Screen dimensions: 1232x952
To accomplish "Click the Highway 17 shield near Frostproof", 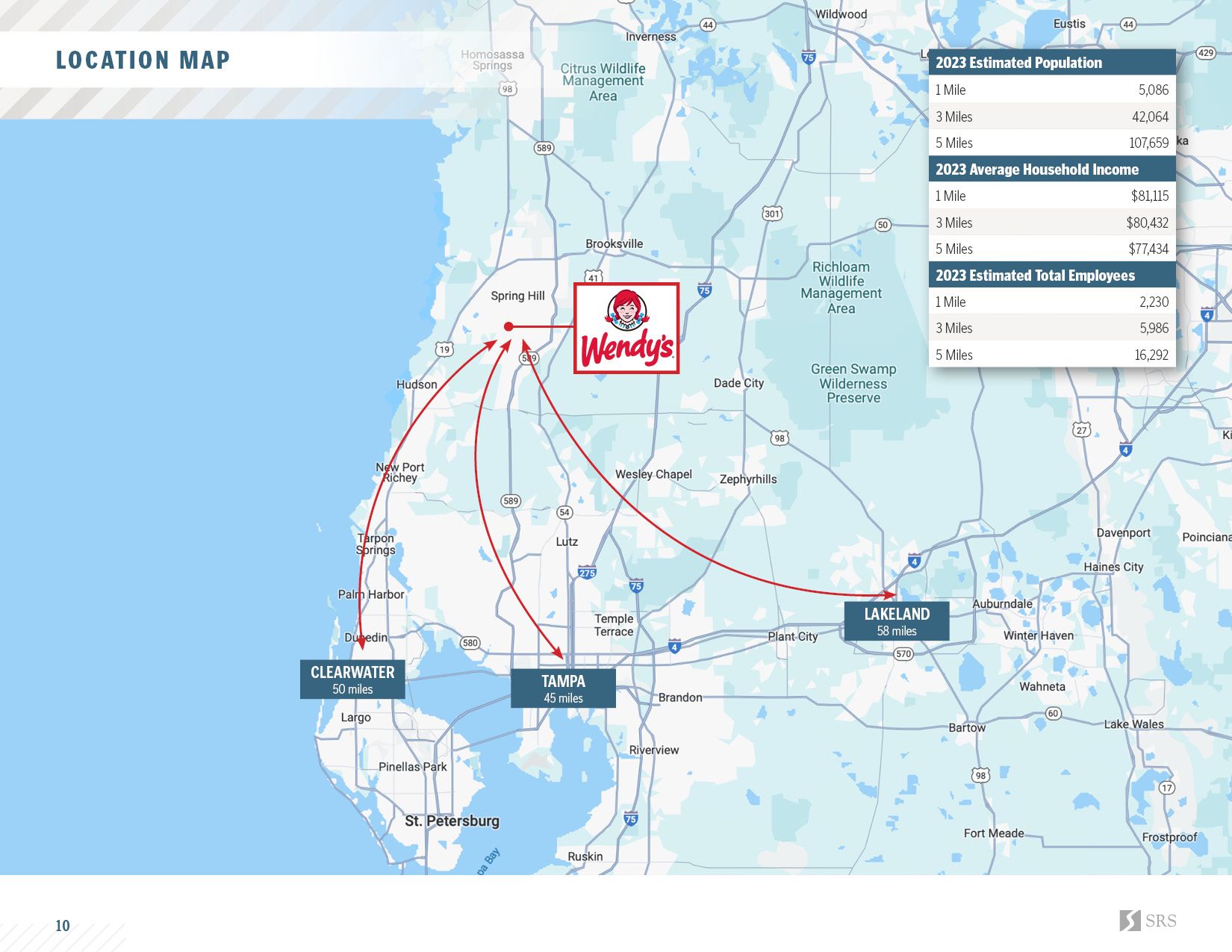I will (1166, 788).
